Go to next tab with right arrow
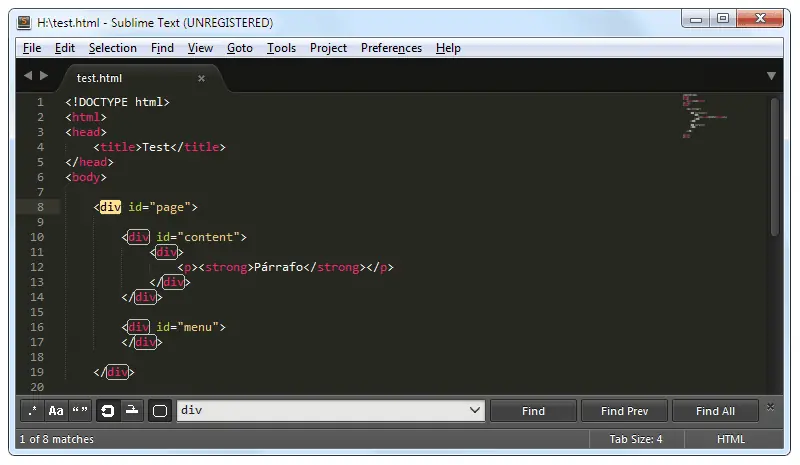800x465 pixels. [x=44, y=76]
